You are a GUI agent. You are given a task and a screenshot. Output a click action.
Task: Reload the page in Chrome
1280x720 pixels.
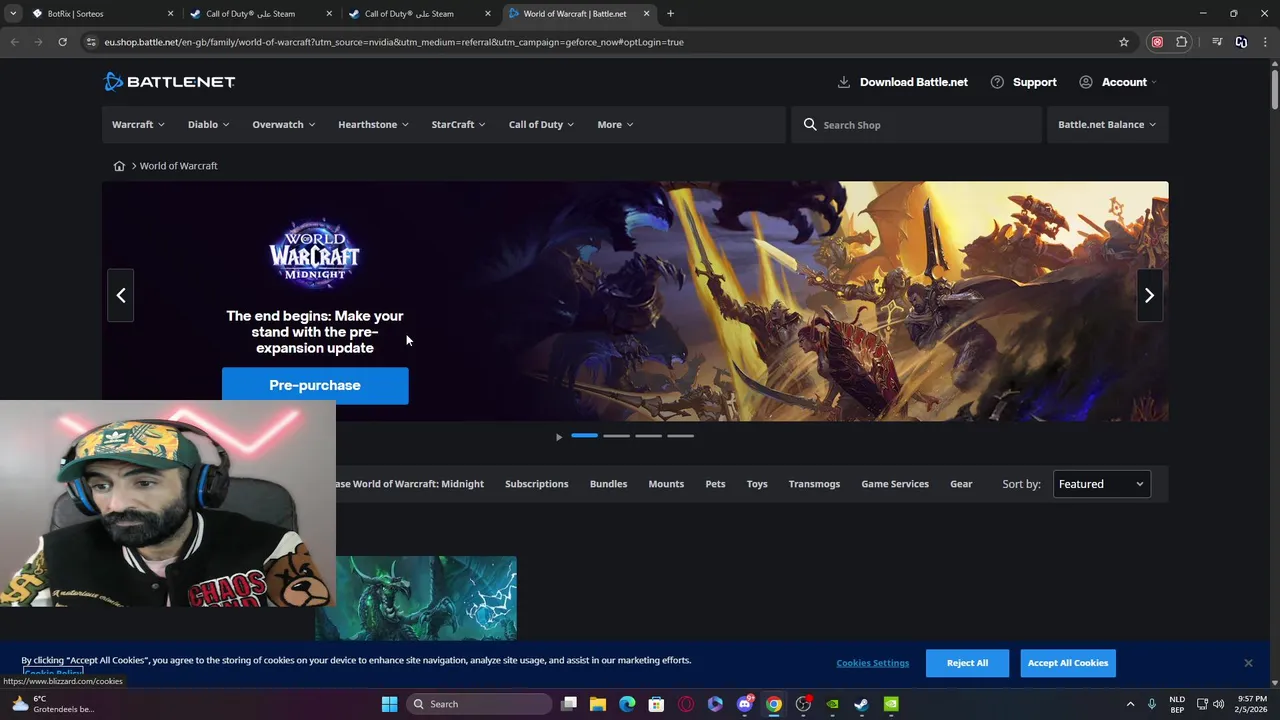click(x=62, y=42)
